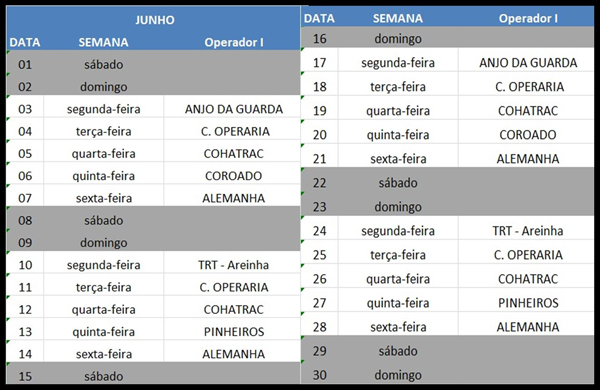Select the sexta-feira cell for date 14

point(104,354)
